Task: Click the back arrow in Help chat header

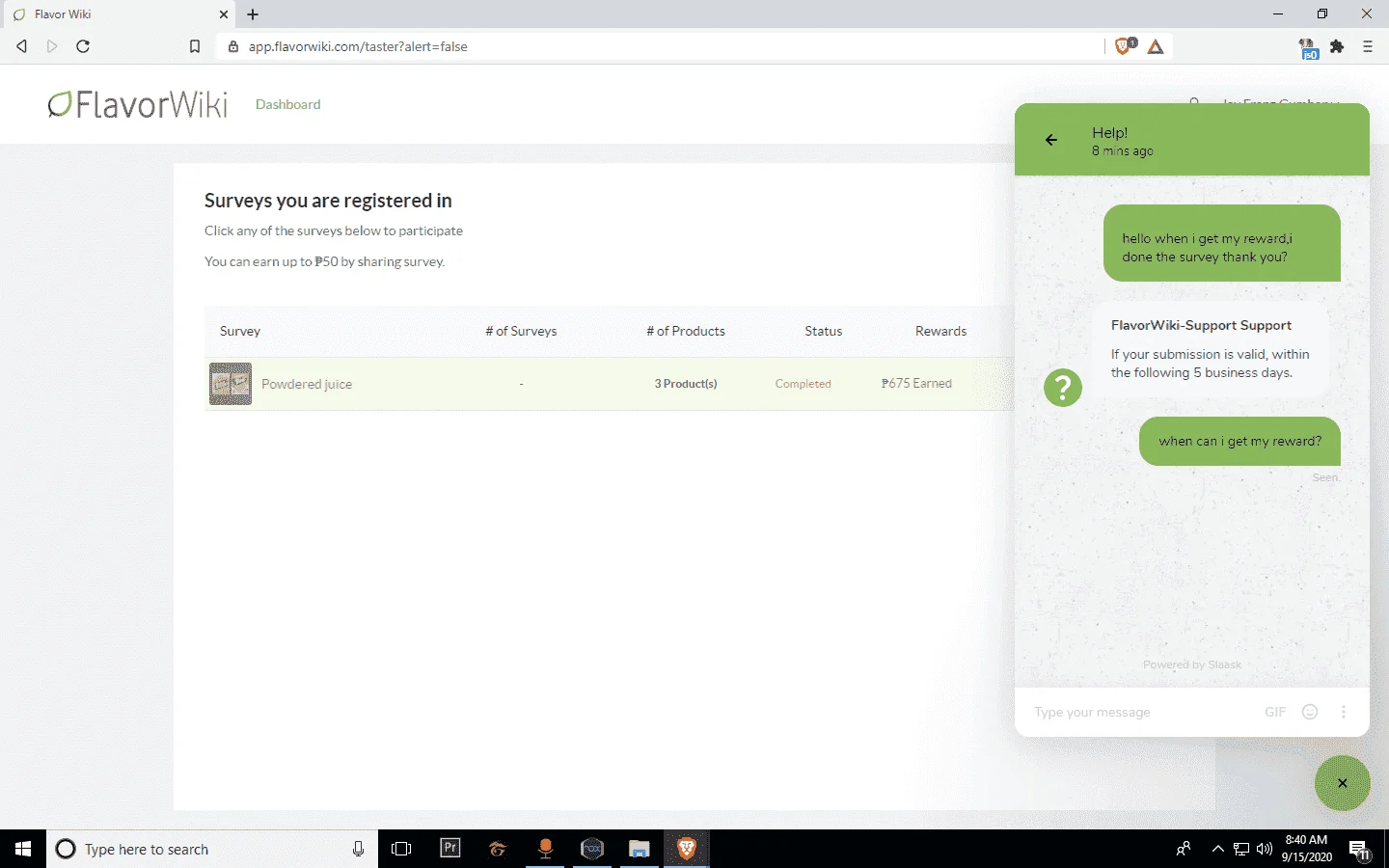Action: (x=1051, y=140)
